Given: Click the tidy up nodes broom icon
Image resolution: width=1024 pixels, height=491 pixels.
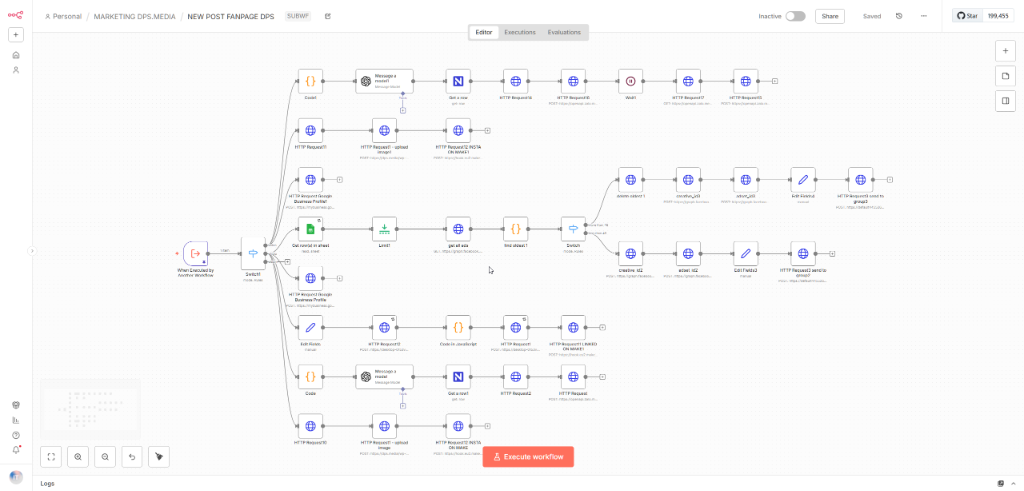Looking at the screenshot, I should tap(159, 457).
